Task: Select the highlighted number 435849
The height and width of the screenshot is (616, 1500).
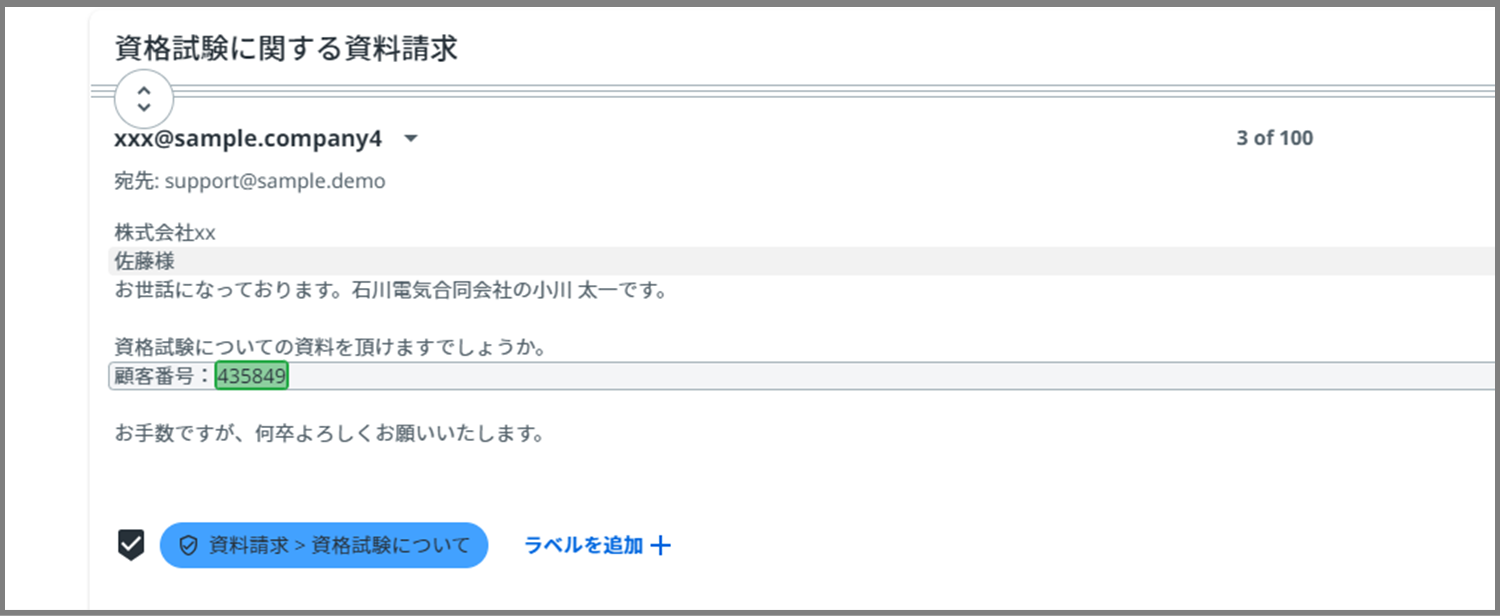Action: tap(252, 376)
